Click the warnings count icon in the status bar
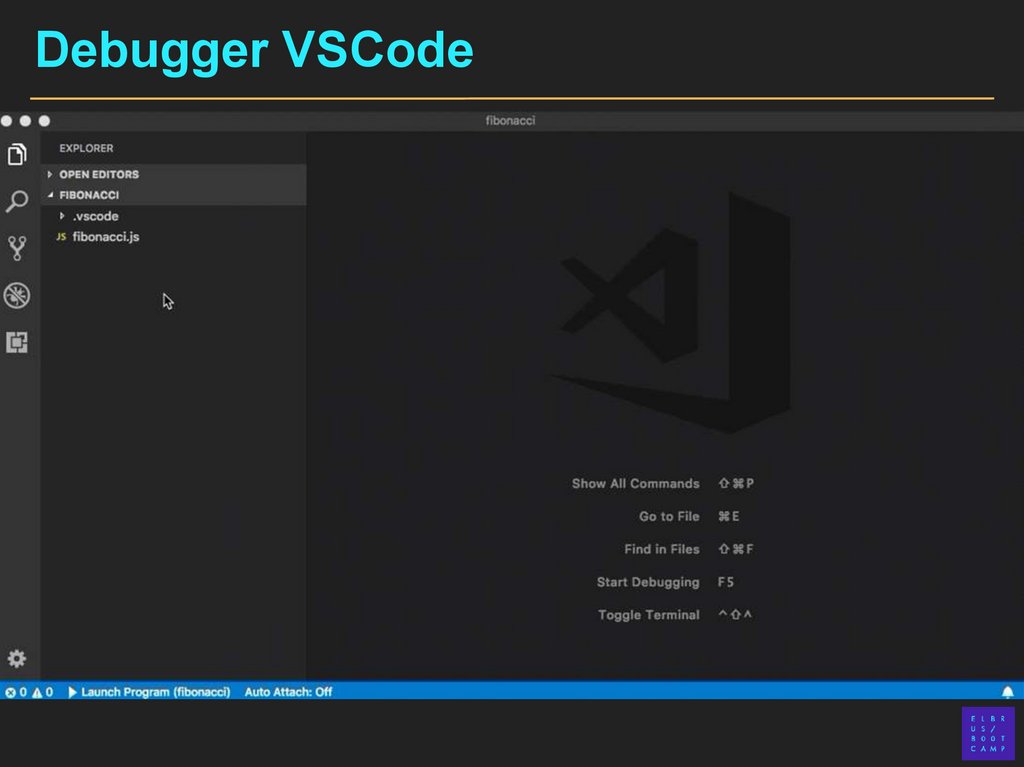The image size is (1024, 767). point(37,692)
